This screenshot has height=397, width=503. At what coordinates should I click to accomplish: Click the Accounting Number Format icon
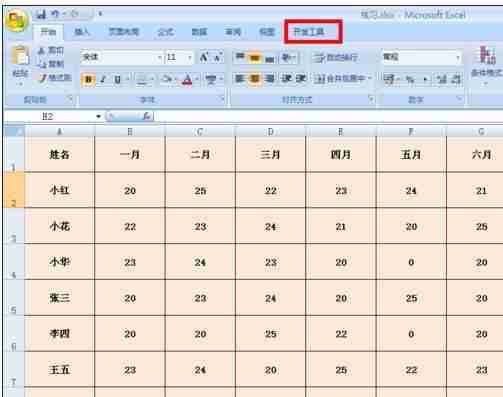pyautogui.click(x=389, y=79)
